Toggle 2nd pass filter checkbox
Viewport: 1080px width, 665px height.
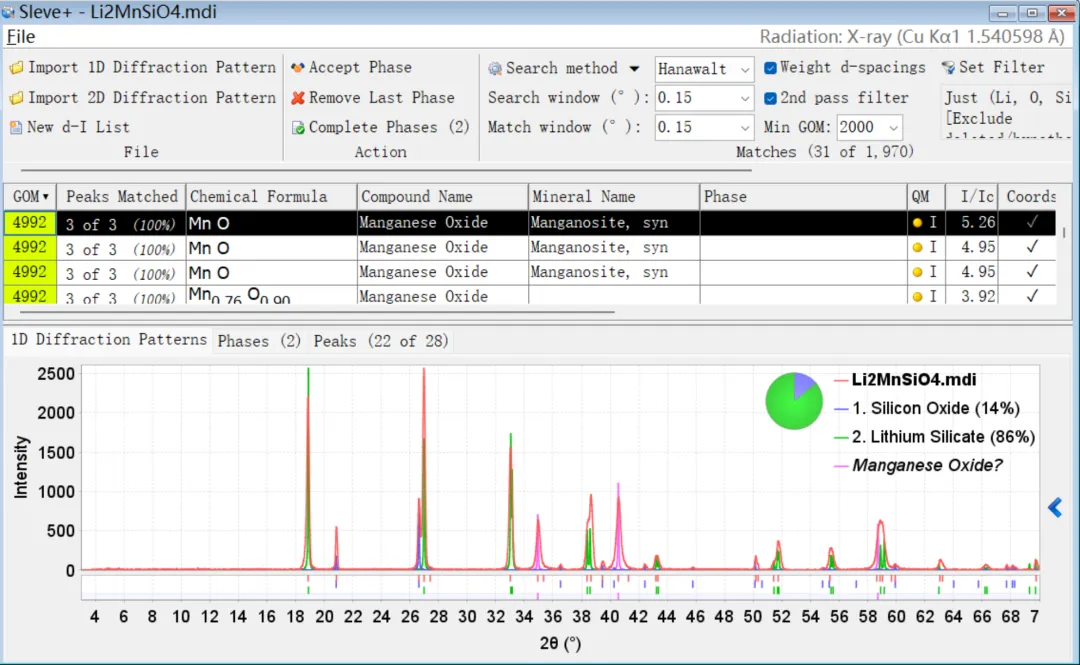(771, 98)
